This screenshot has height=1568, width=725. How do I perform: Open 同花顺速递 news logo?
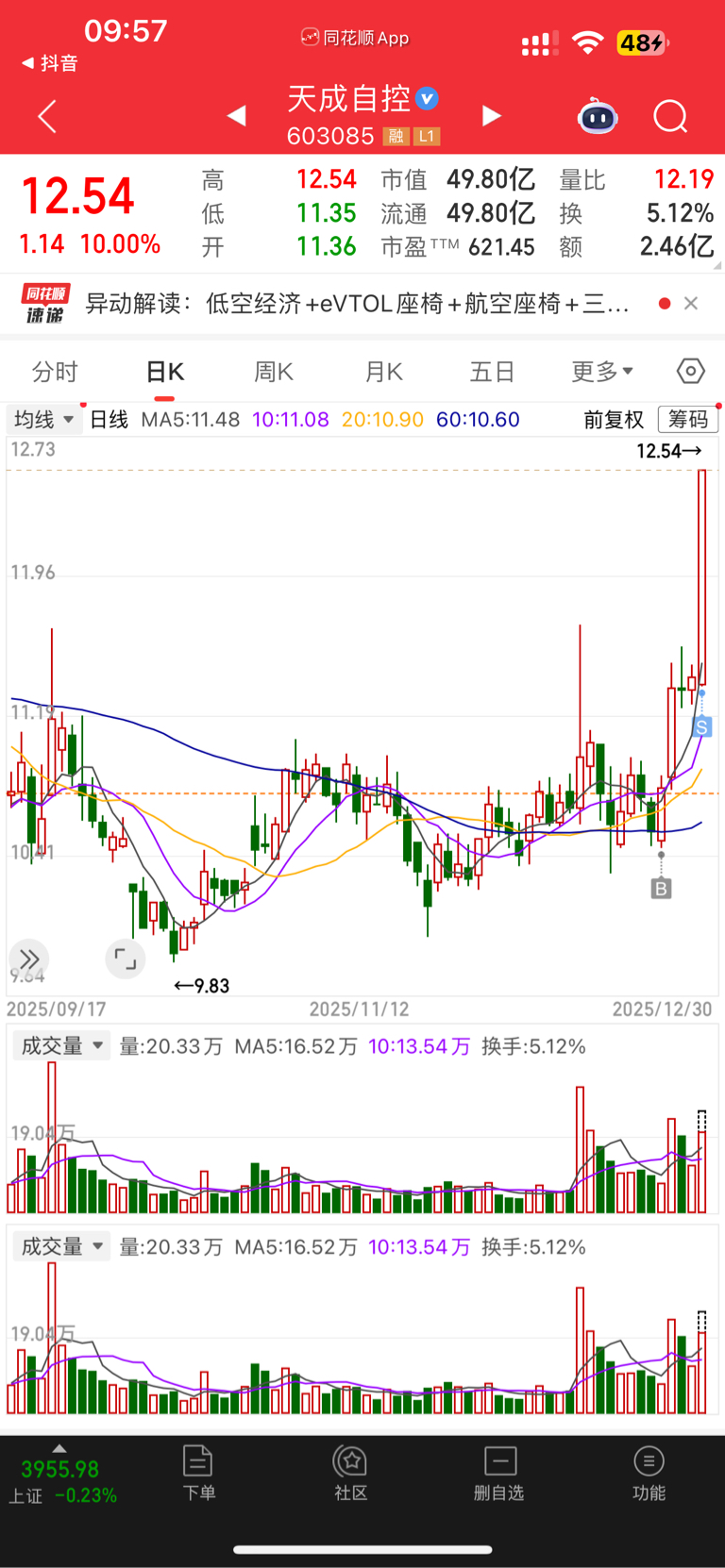tap(44, 304)
